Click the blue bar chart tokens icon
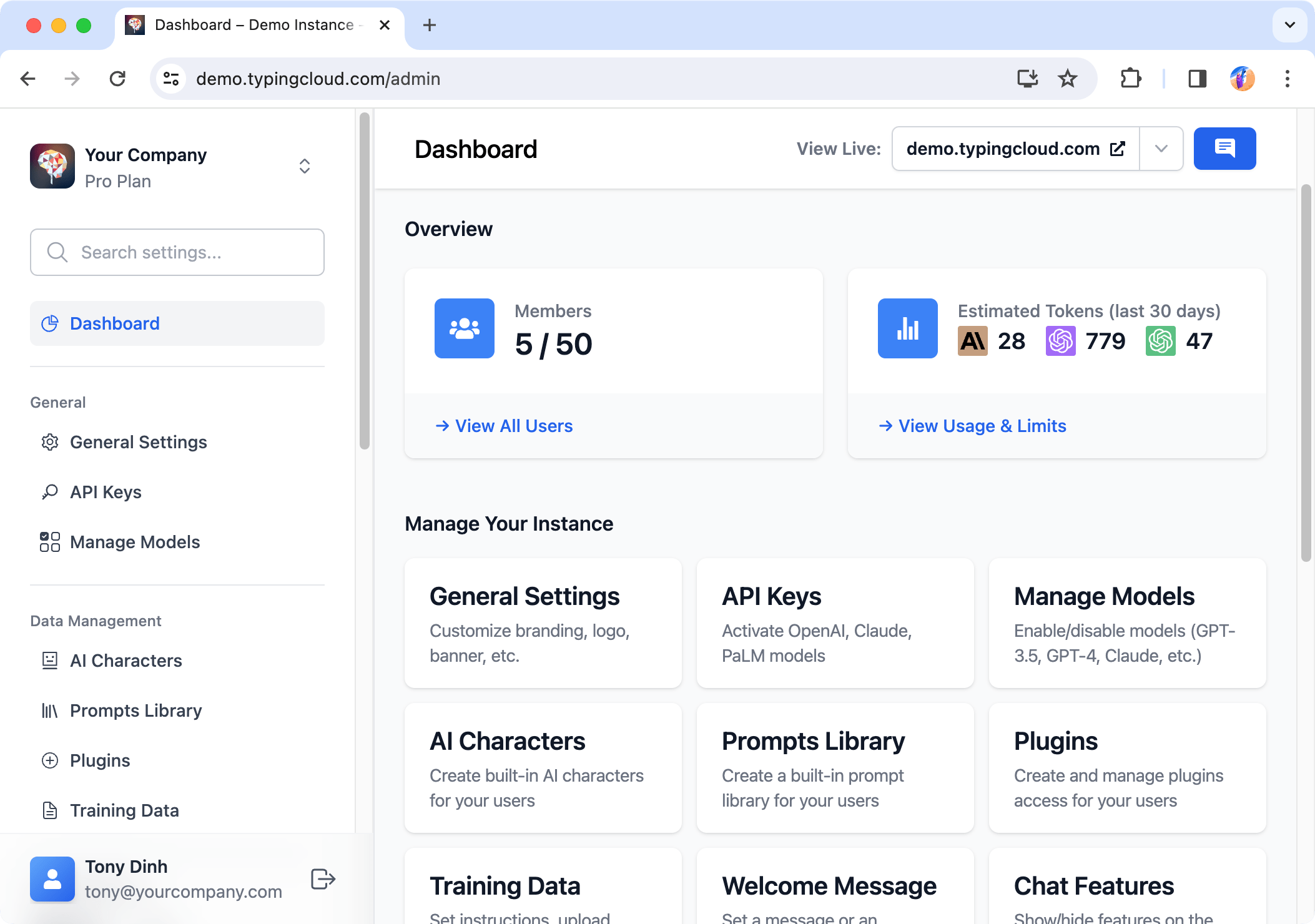 (x=907, y=328)
